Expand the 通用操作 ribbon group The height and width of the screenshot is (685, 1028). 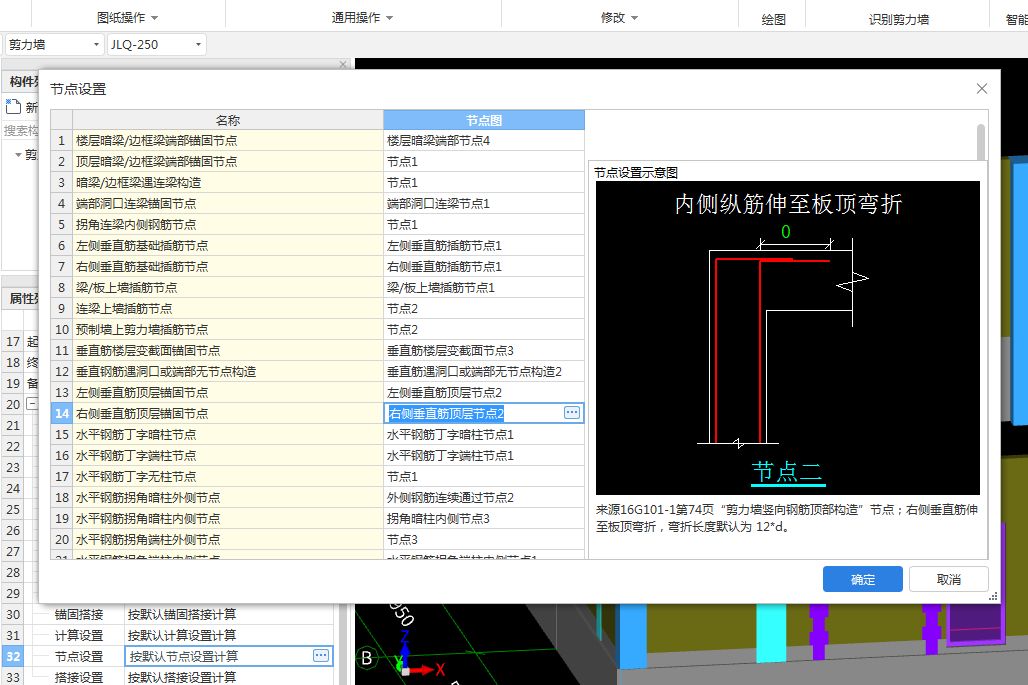coord(362,18)
